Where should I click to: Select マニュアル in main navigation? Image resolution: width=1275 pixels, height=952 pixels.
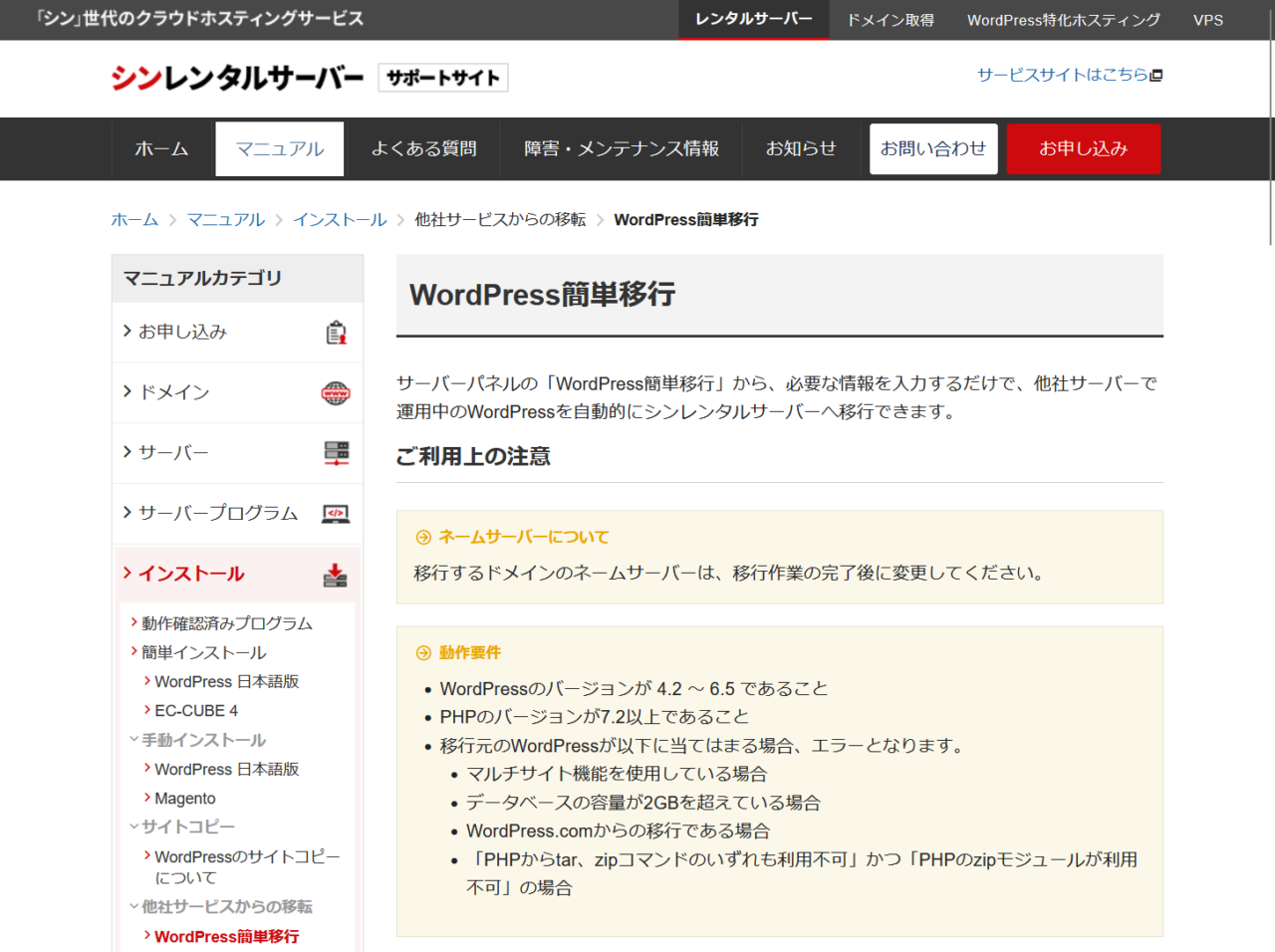pos(280,149)
